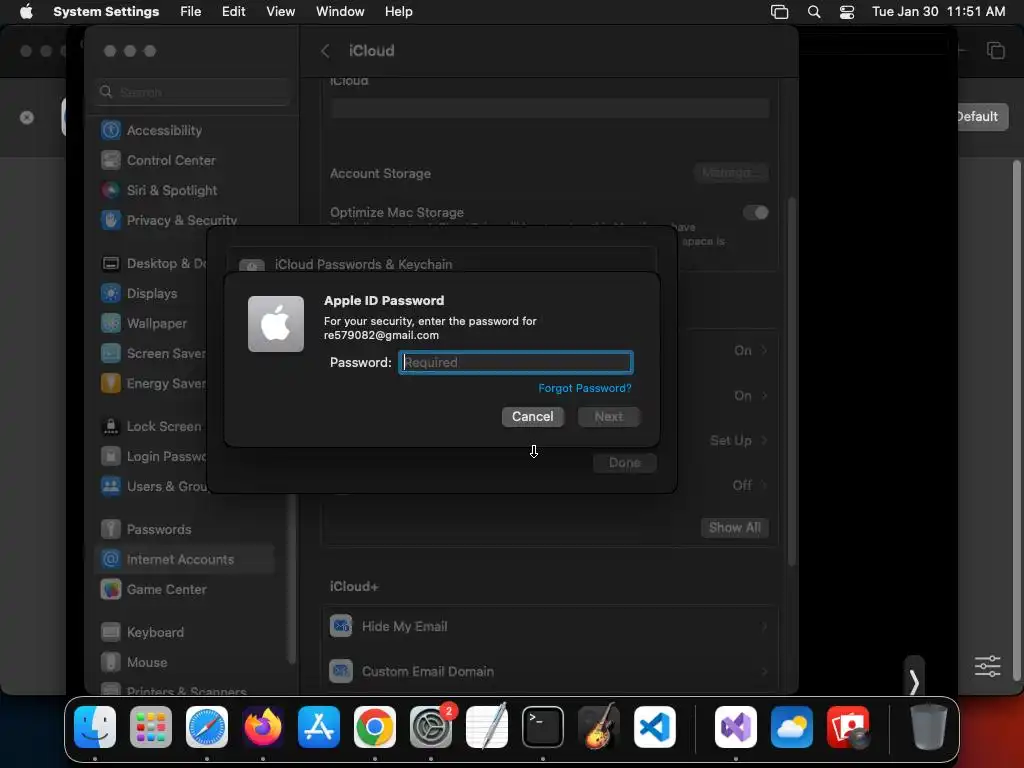The width and height of the screenshot is (1024, 768).
Task: Open Spotlight search in menu bar
Action: click(814, 12)
